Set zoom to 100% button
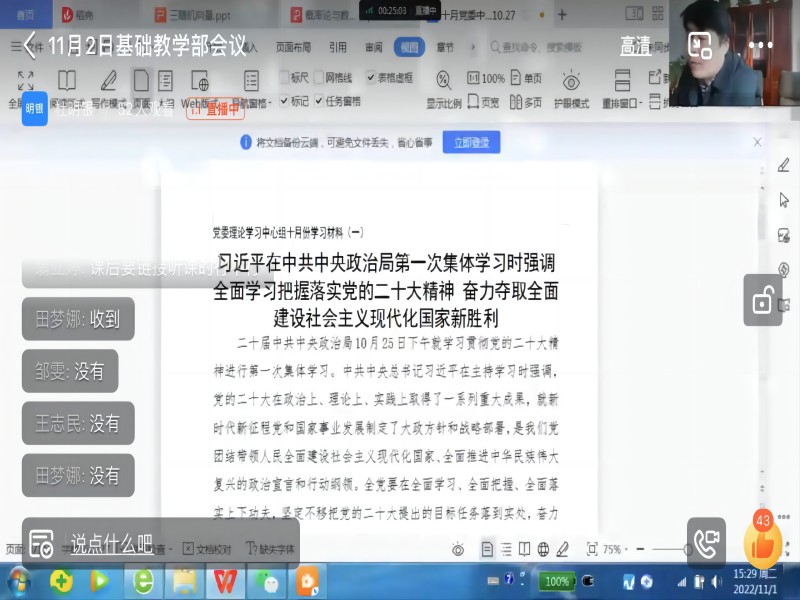Screen dimensions: 800x600 tap(486, 78)
